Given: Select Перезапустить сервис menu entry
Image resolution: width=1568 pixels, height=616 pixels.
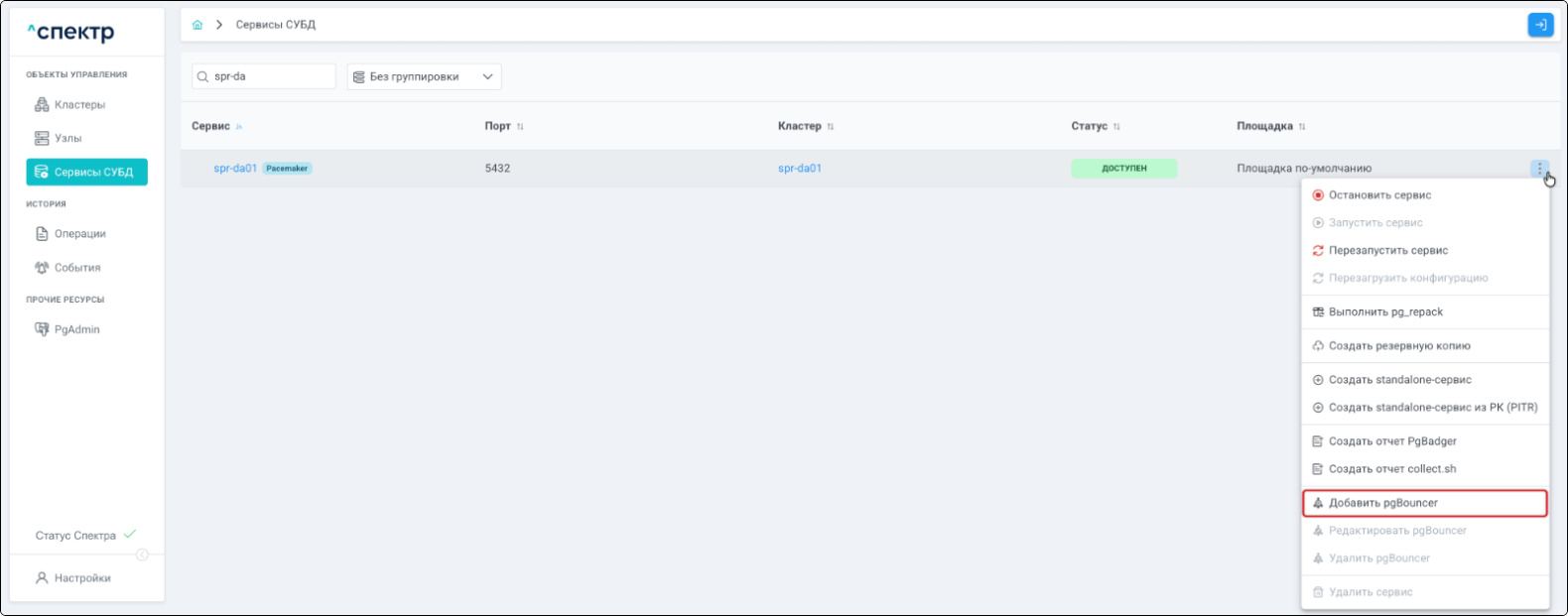Looking at the screenshot, I should (x=1387, y=251).
